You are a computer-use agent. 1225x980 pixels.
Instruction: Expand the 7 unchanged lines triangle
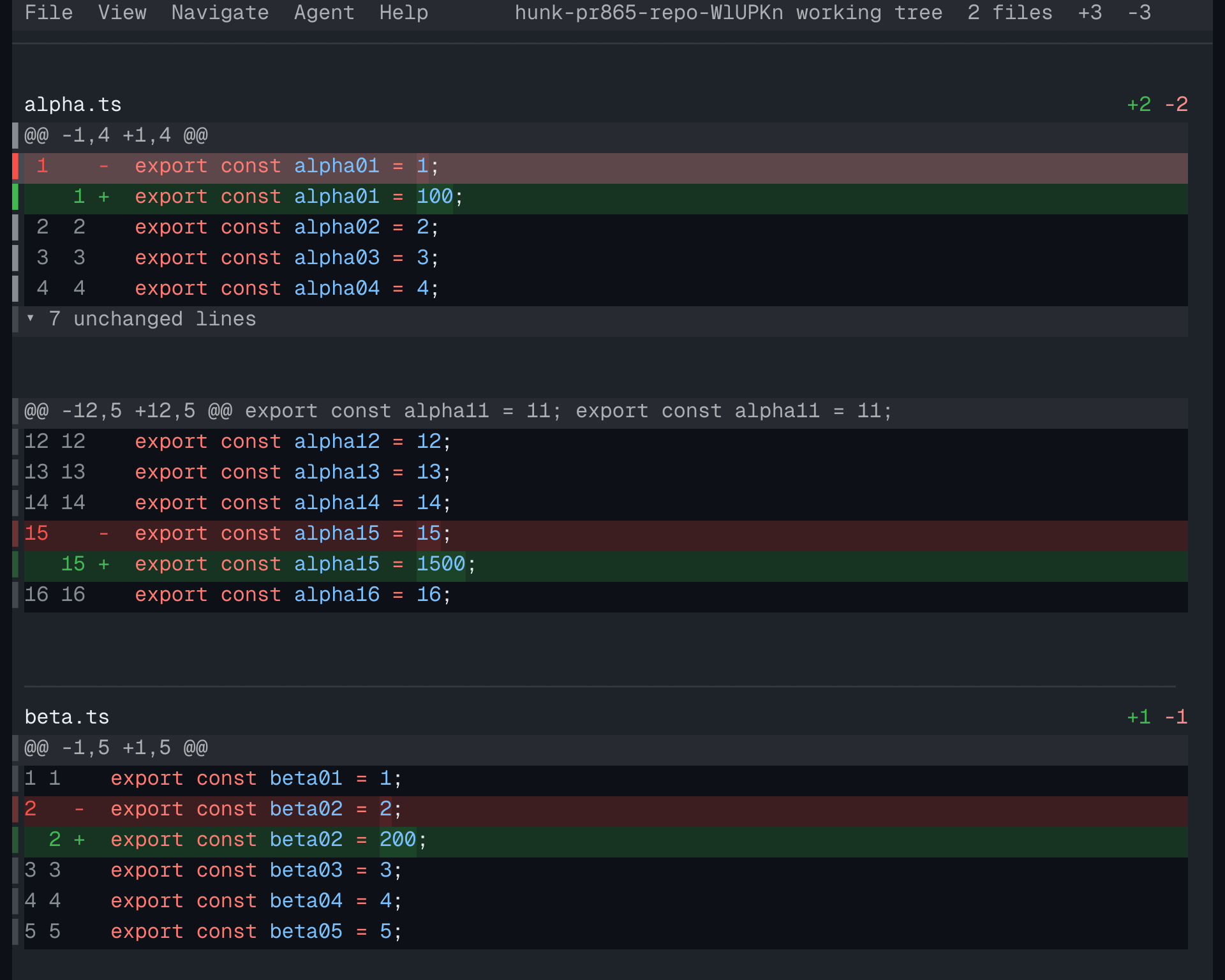point(30,318)
